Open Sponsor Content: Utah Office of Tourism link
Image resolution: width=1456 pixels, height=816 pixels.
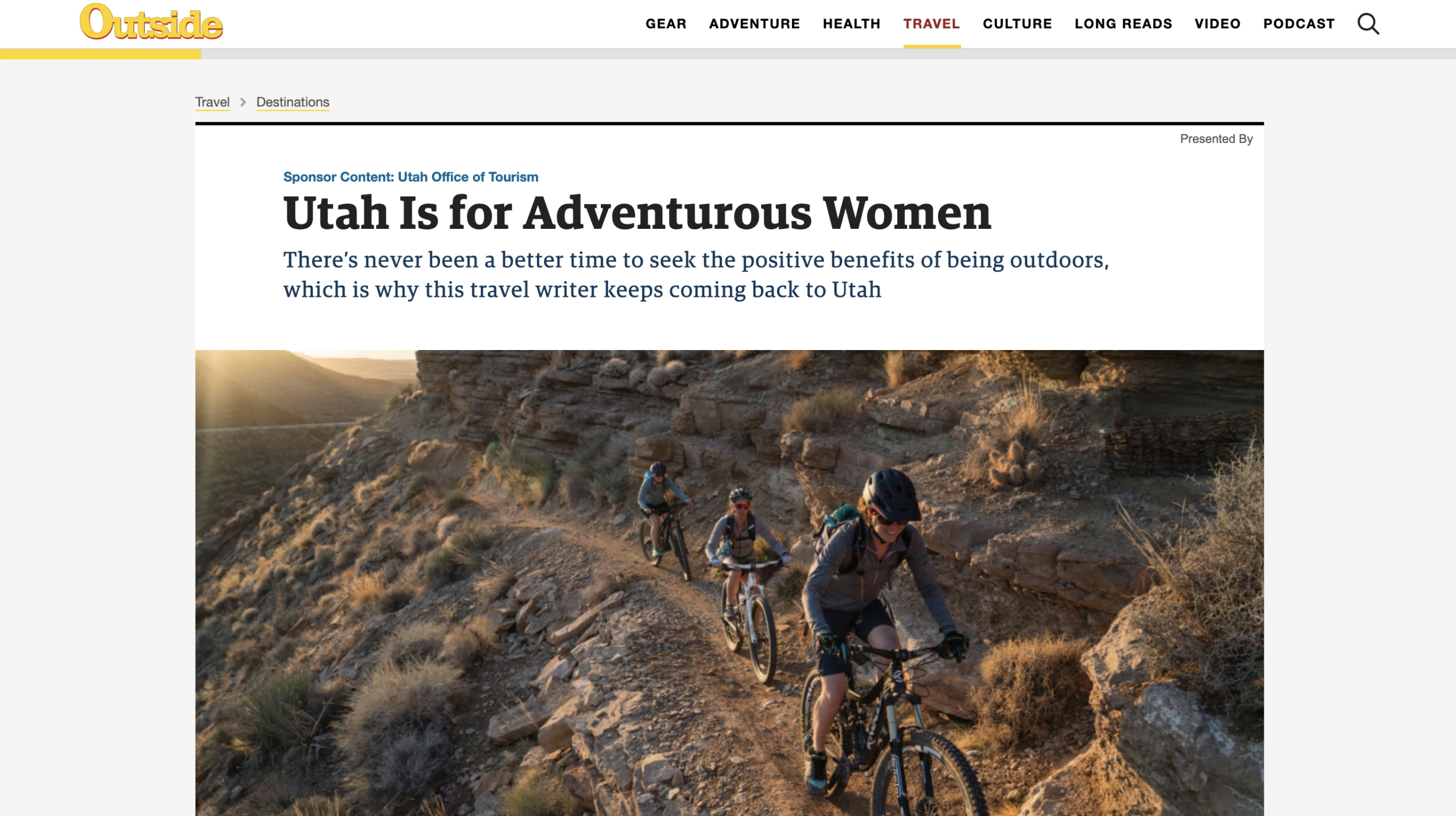[x=410, y=177]
